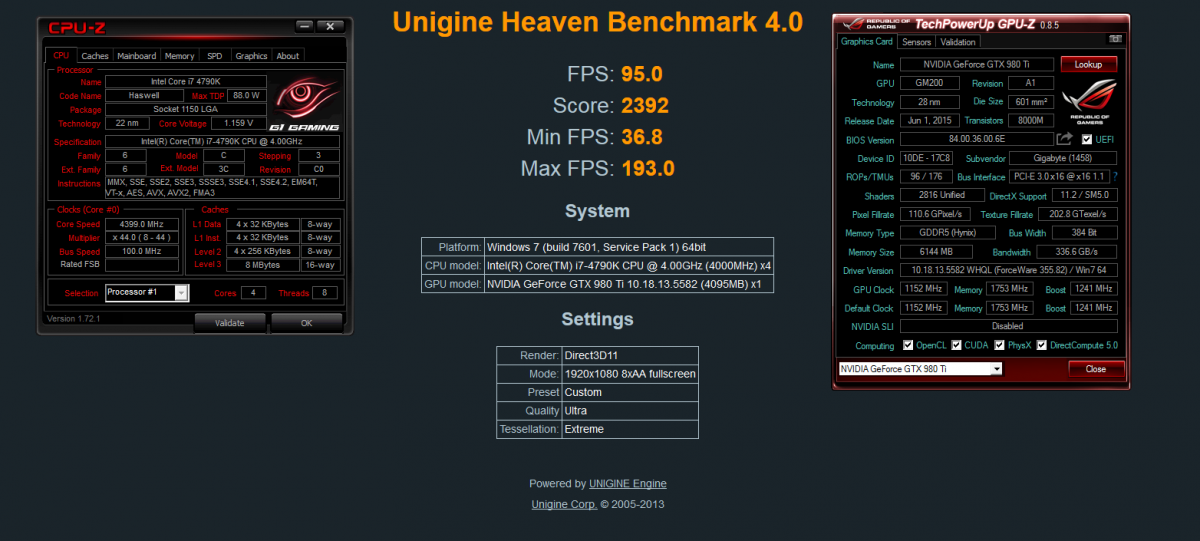
Task: Close the CPU-Z window with the X button
Action: [x=332, y=26]
